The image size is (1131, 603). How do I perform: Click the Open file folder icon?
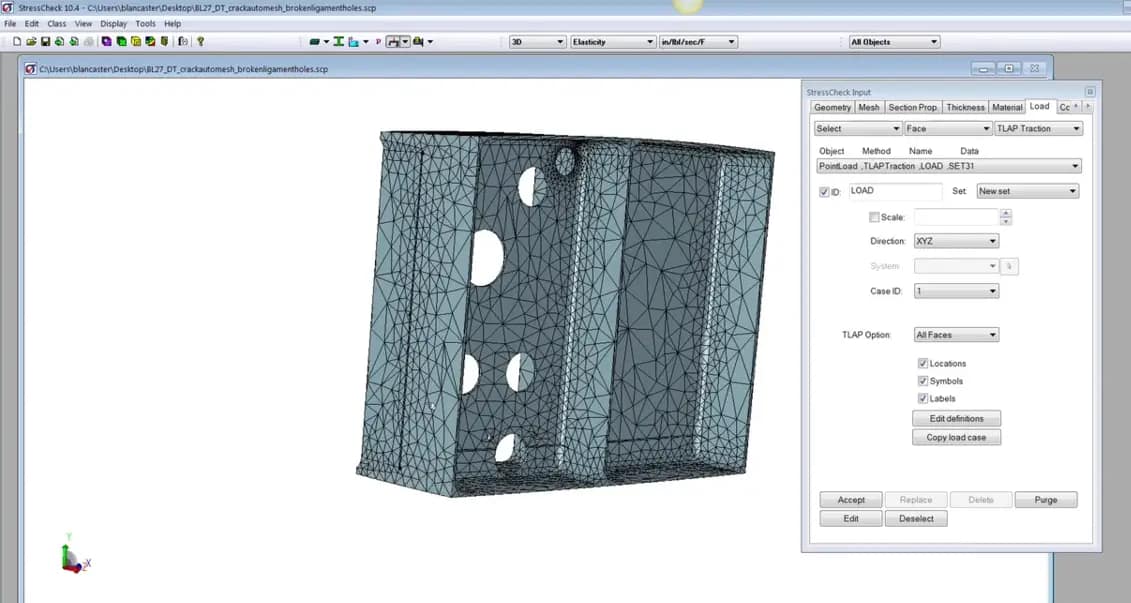[30, 41]
